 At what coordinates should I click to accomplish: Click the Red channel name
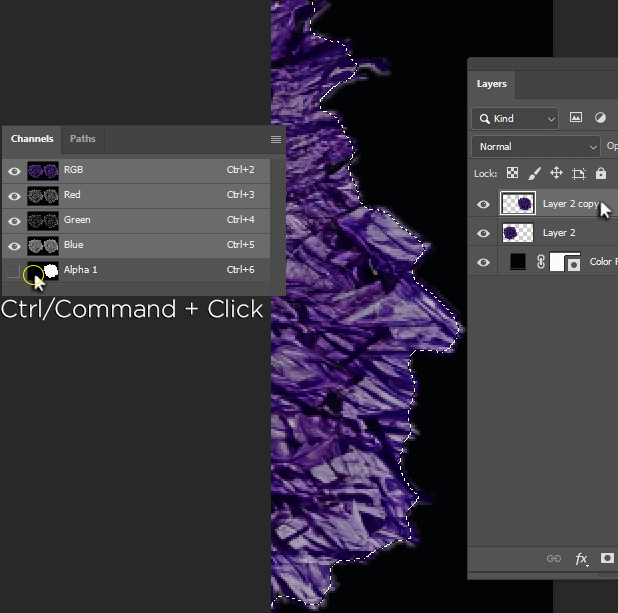pos(72,195)
